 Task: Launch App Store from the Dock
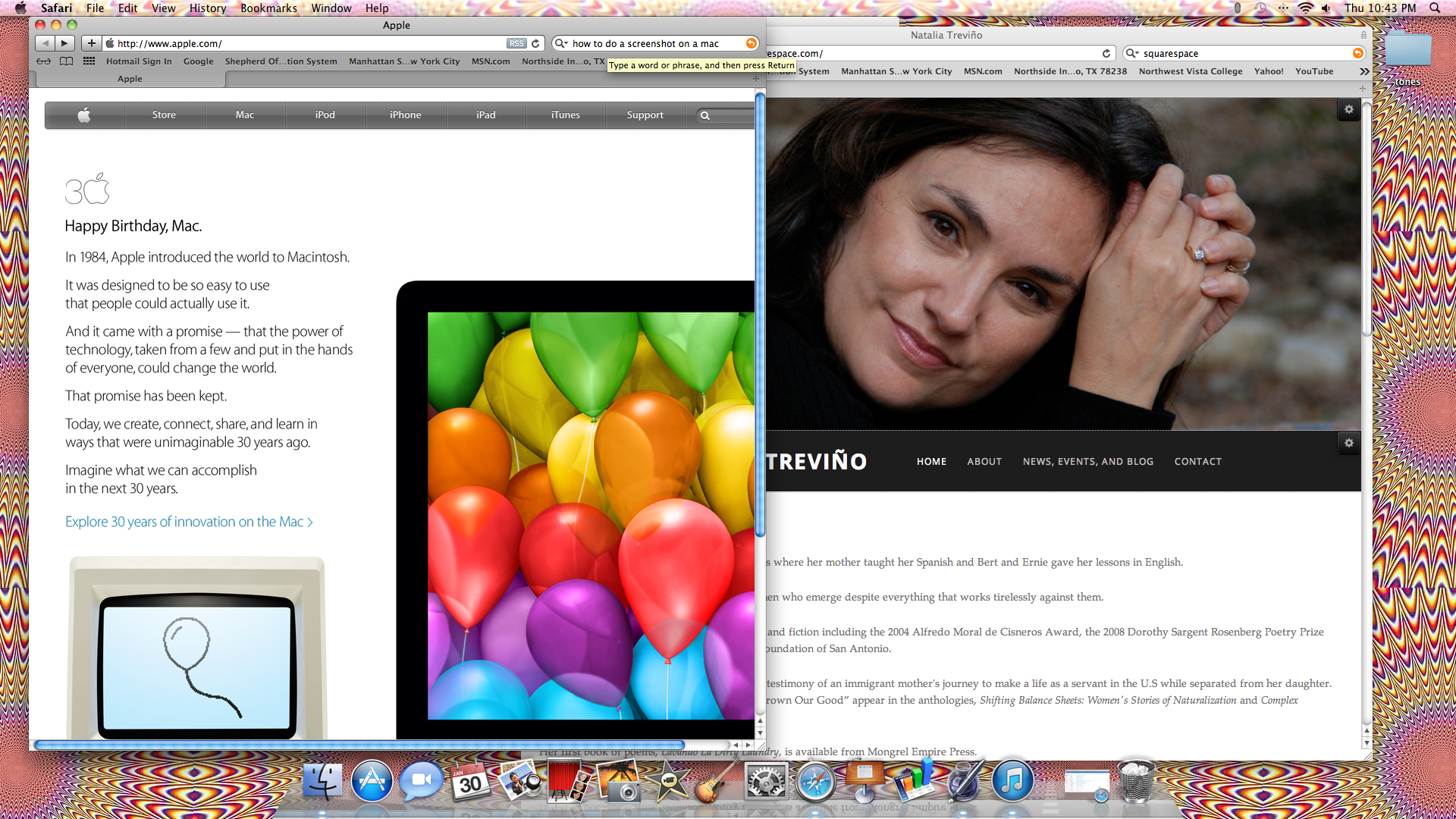(x=372, y=781)
